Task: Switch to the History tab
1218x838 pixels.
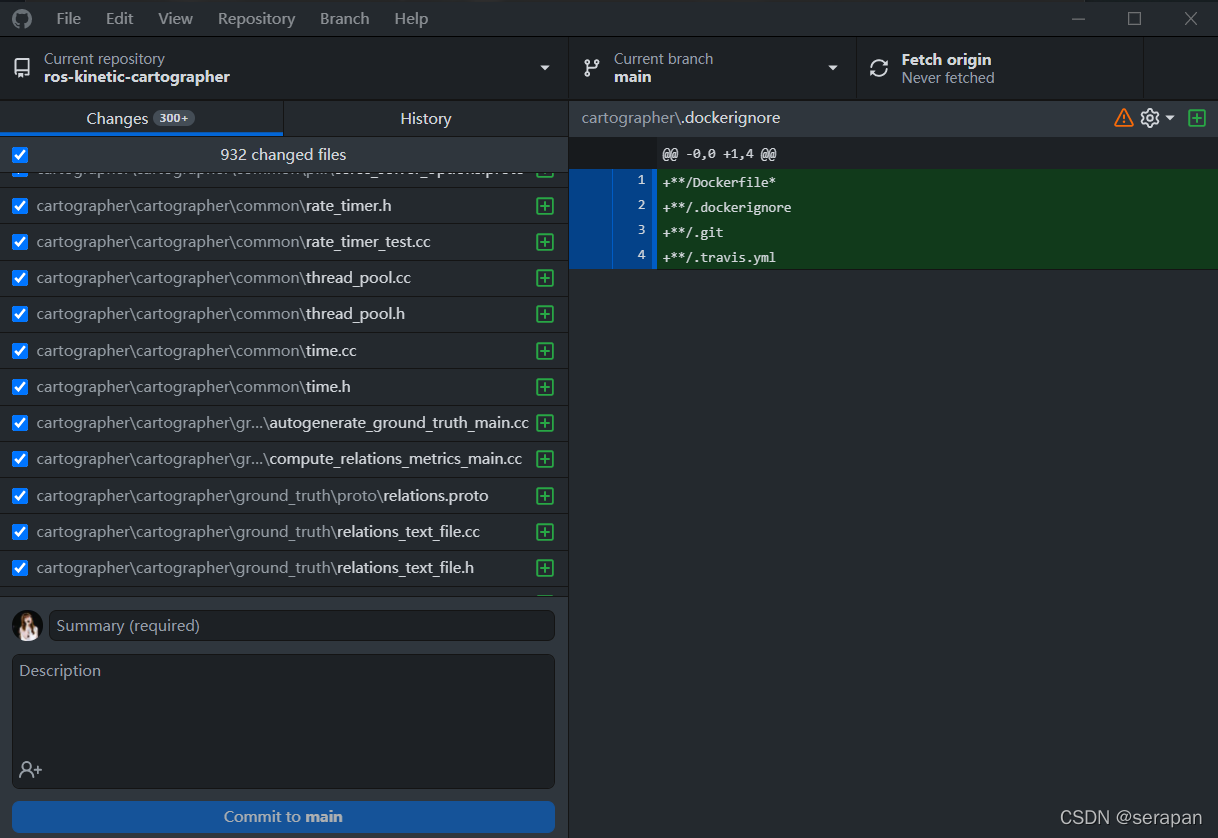Action: 426,118
